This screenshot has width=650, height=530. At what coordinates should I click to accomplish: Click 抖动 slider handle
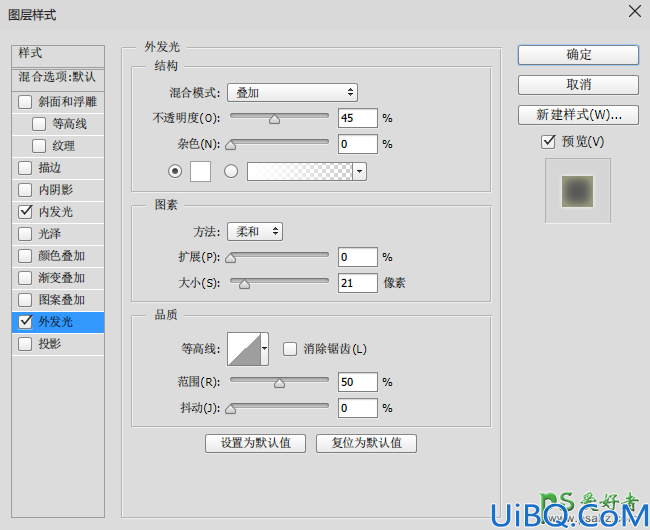click(230, 409)
